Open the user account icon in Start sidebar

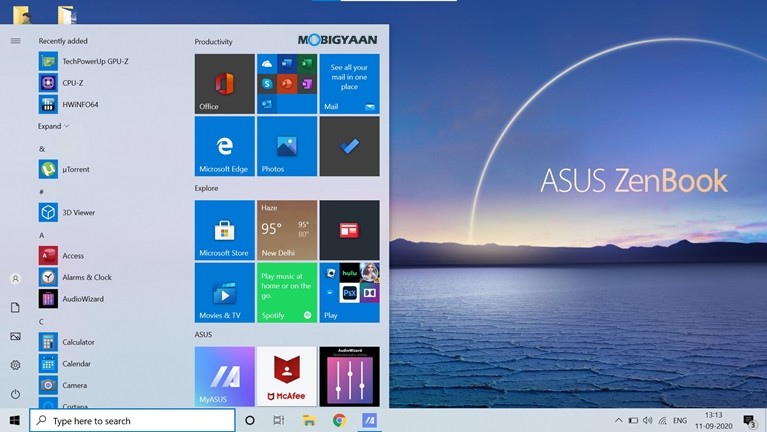[15, 278]
